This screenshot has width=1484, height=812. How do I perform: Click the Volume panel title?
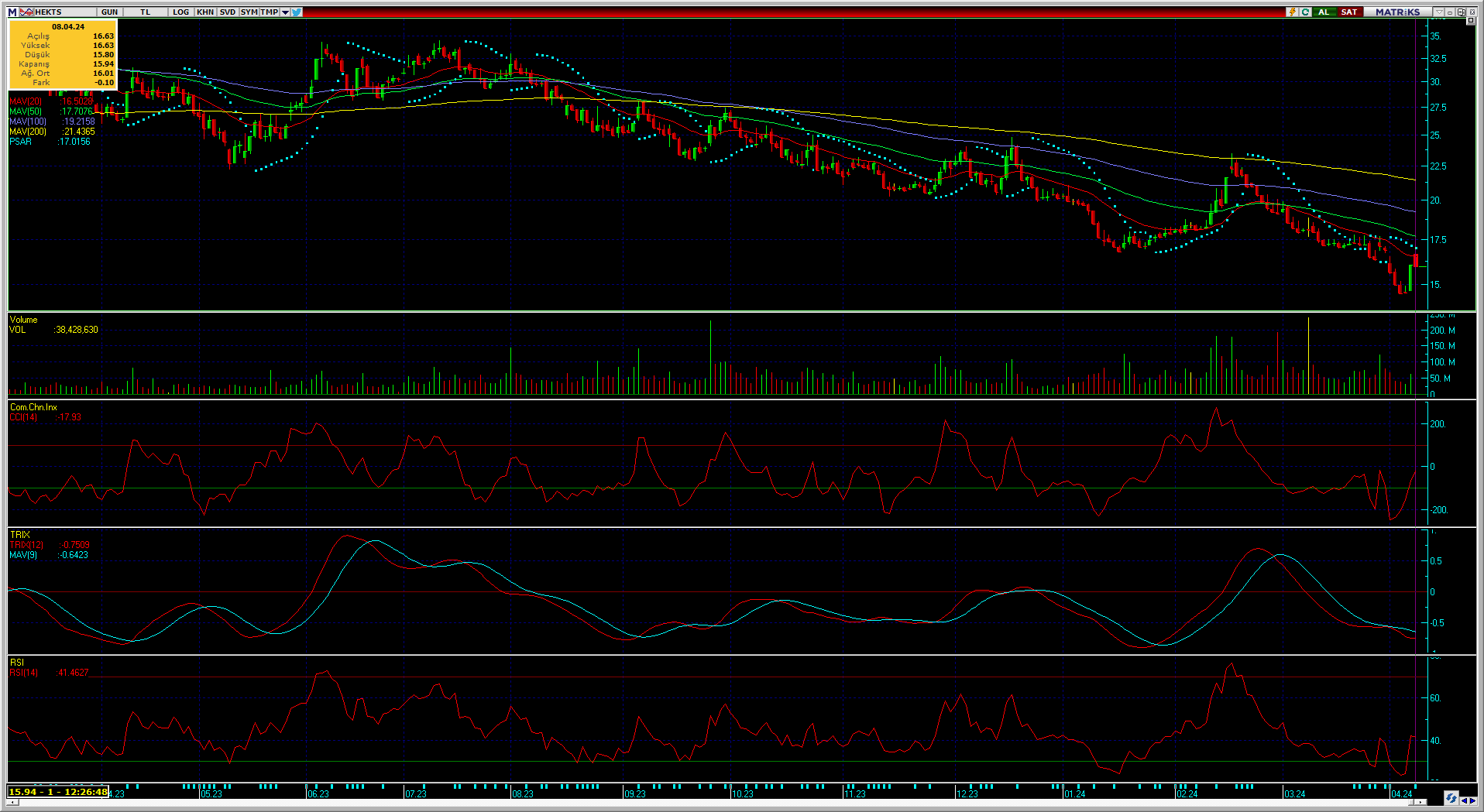[24, 320]
